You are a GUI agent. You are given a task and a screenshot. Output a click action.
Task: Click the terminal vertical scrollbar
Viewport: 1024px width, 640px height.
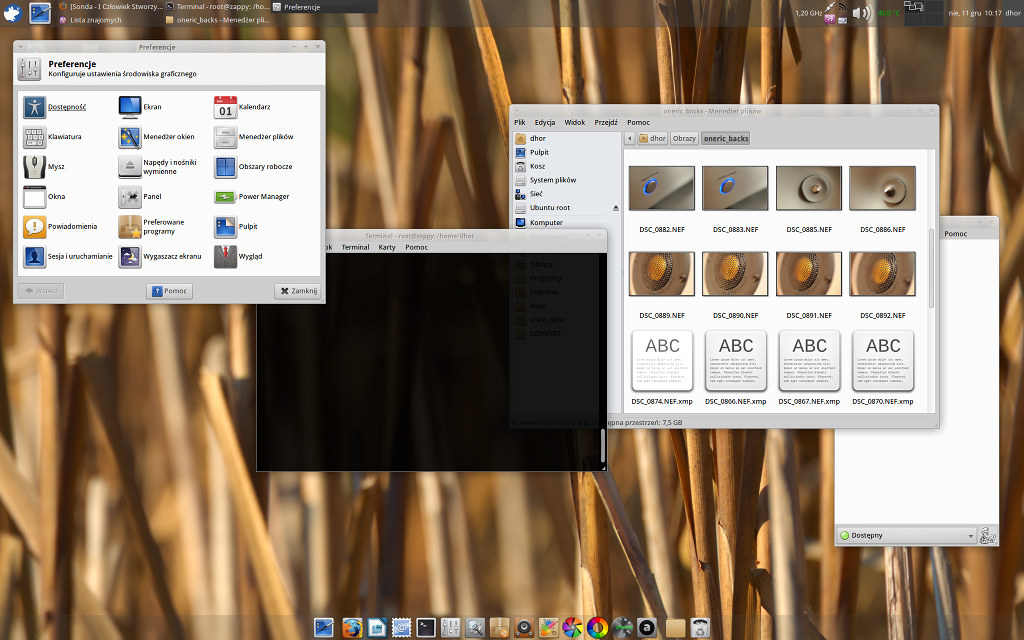[x=602, y=446]
